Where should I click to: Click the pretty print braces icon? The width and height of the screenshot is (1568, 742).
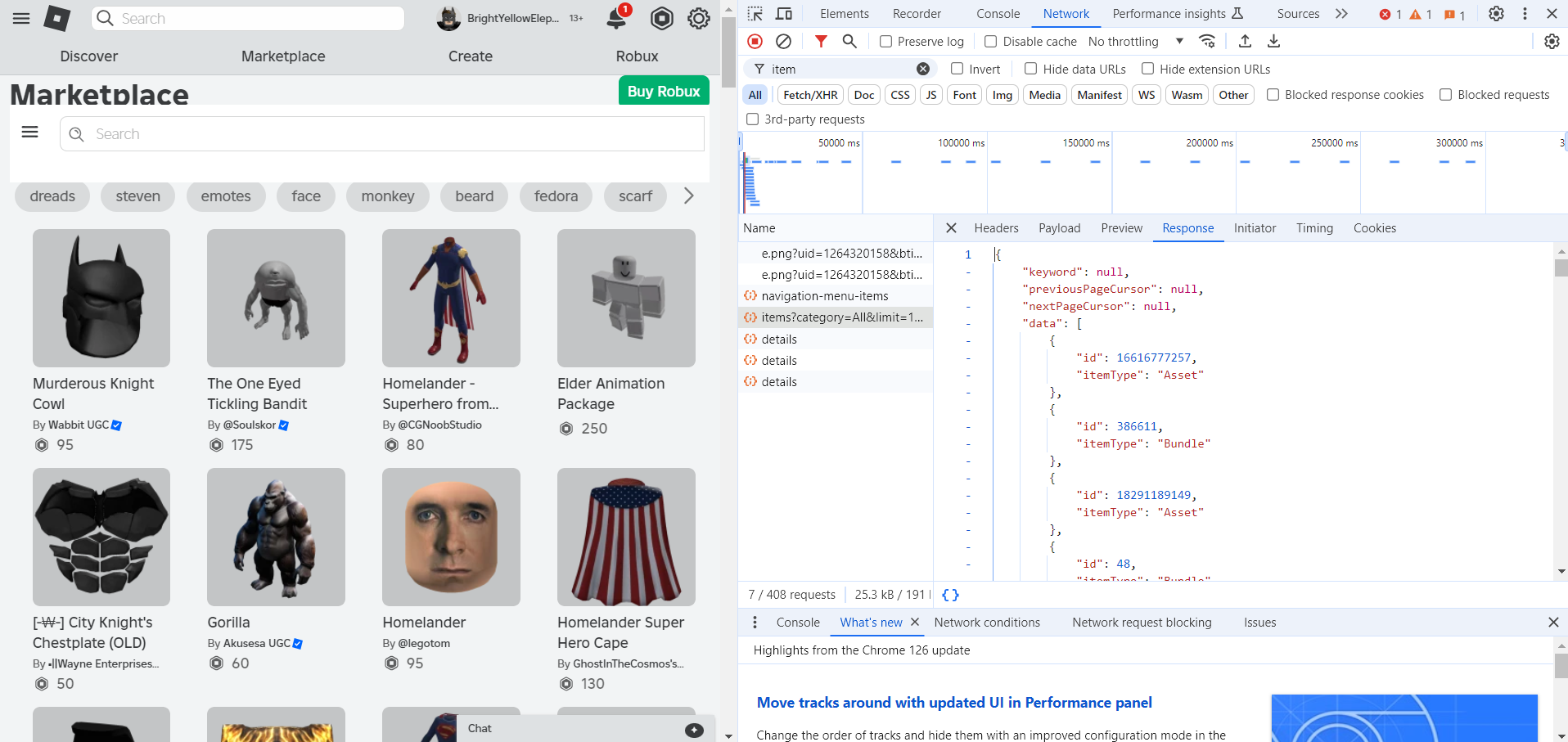[x=950, y=595]
